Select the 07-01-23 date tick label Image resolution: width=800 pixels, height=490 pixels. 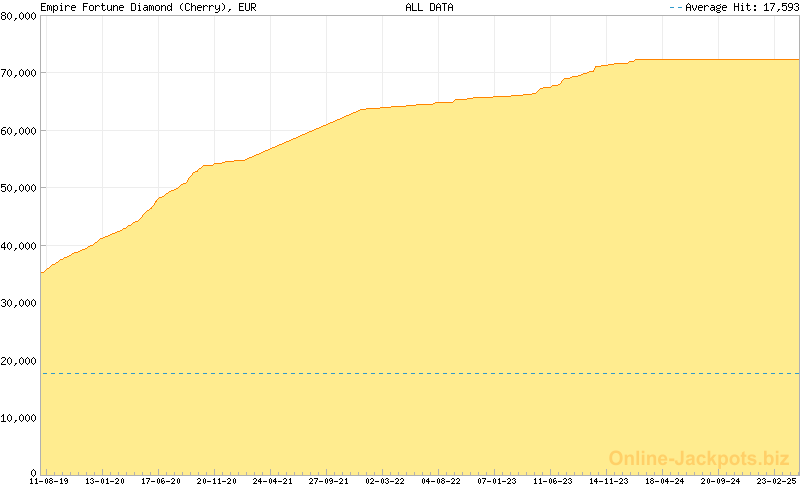pyautogui.click(x=497, y=481)
